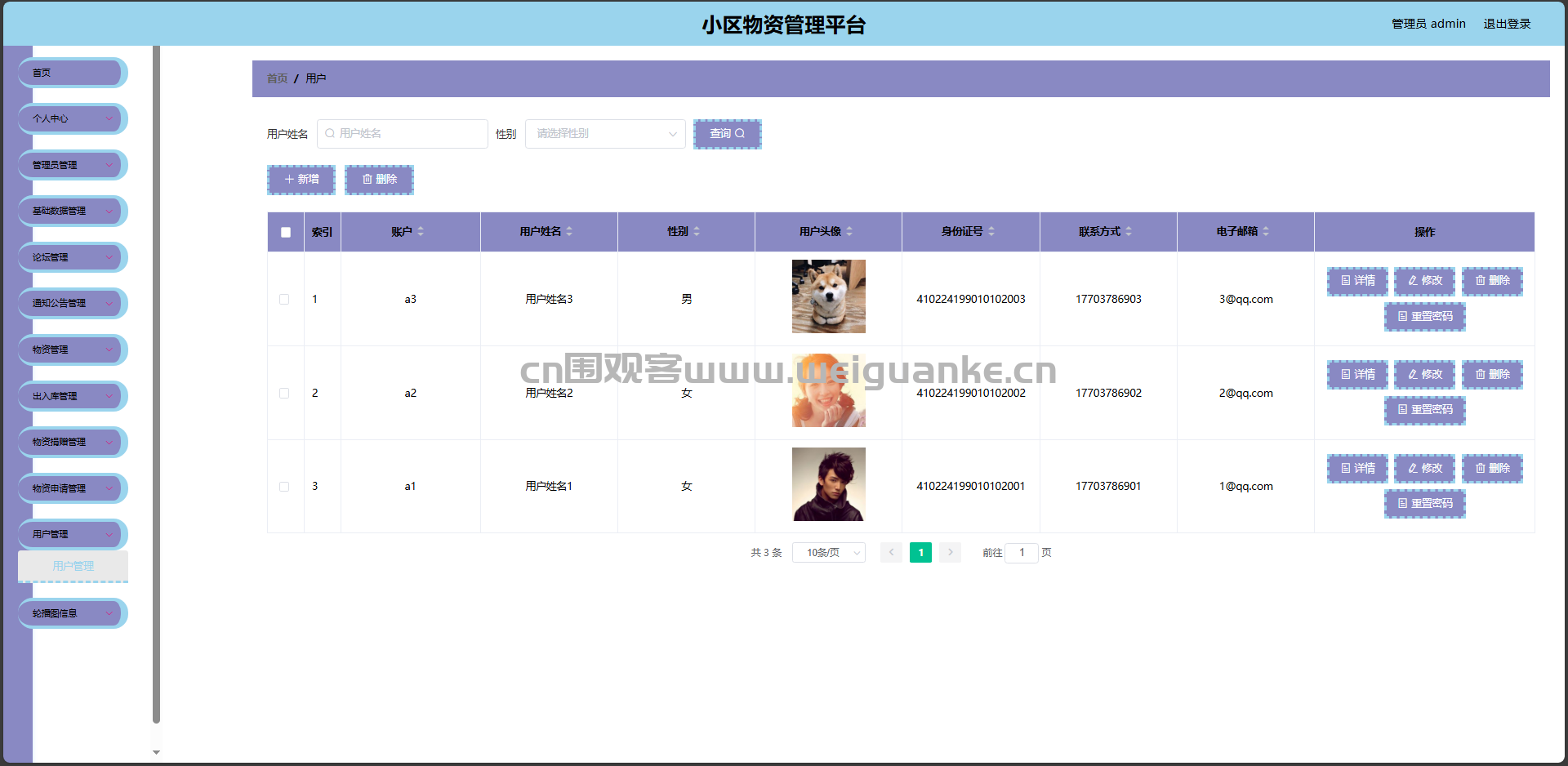The width and height of the screenshot is (1568, 766).
Task: Expand the 物资管理 sidebar menu
Action: [x=73, y=350]
